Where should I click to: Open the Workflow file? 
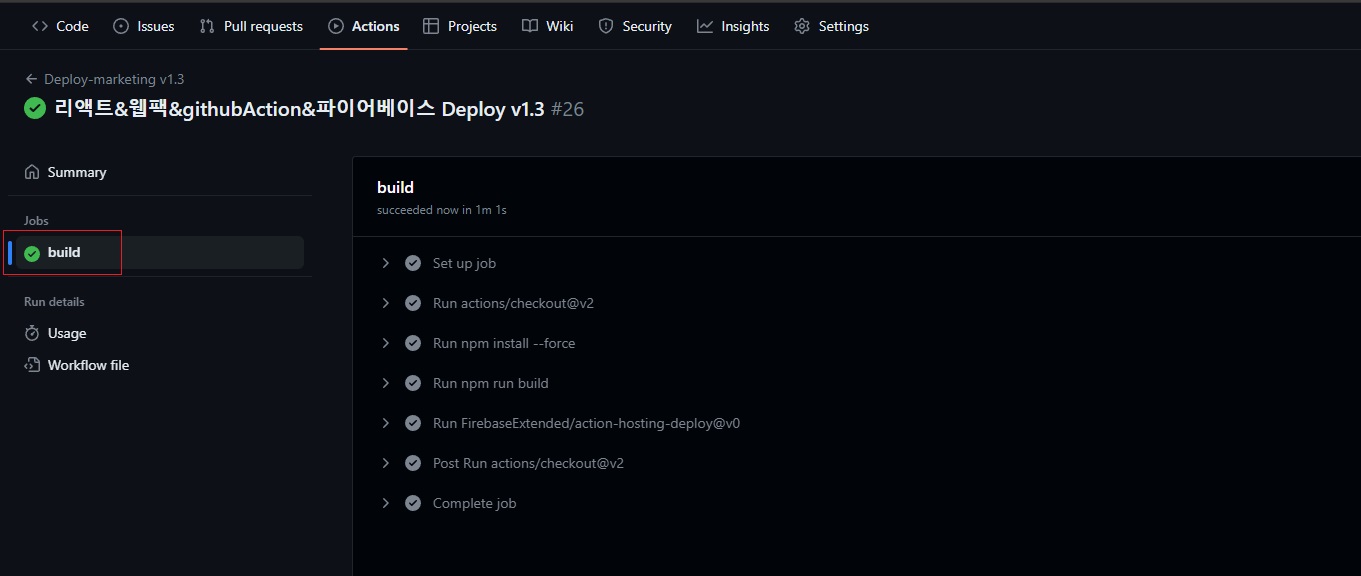point(88,365)
